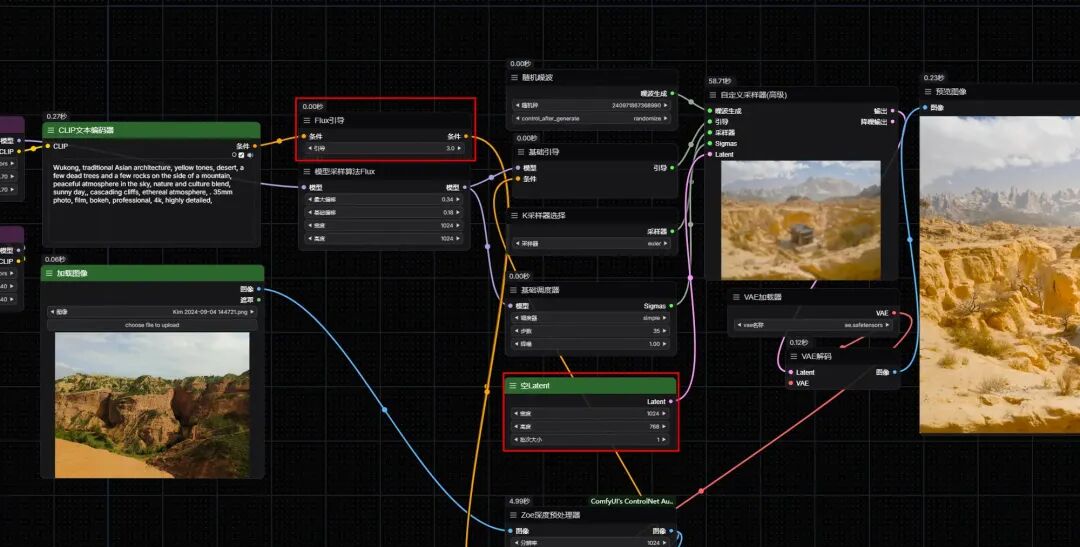Viewport: 1080px width, 547px height.
Task: Increase the random seed value in 随机噪波
Action: pyautogui.click(x=665, y=105)
